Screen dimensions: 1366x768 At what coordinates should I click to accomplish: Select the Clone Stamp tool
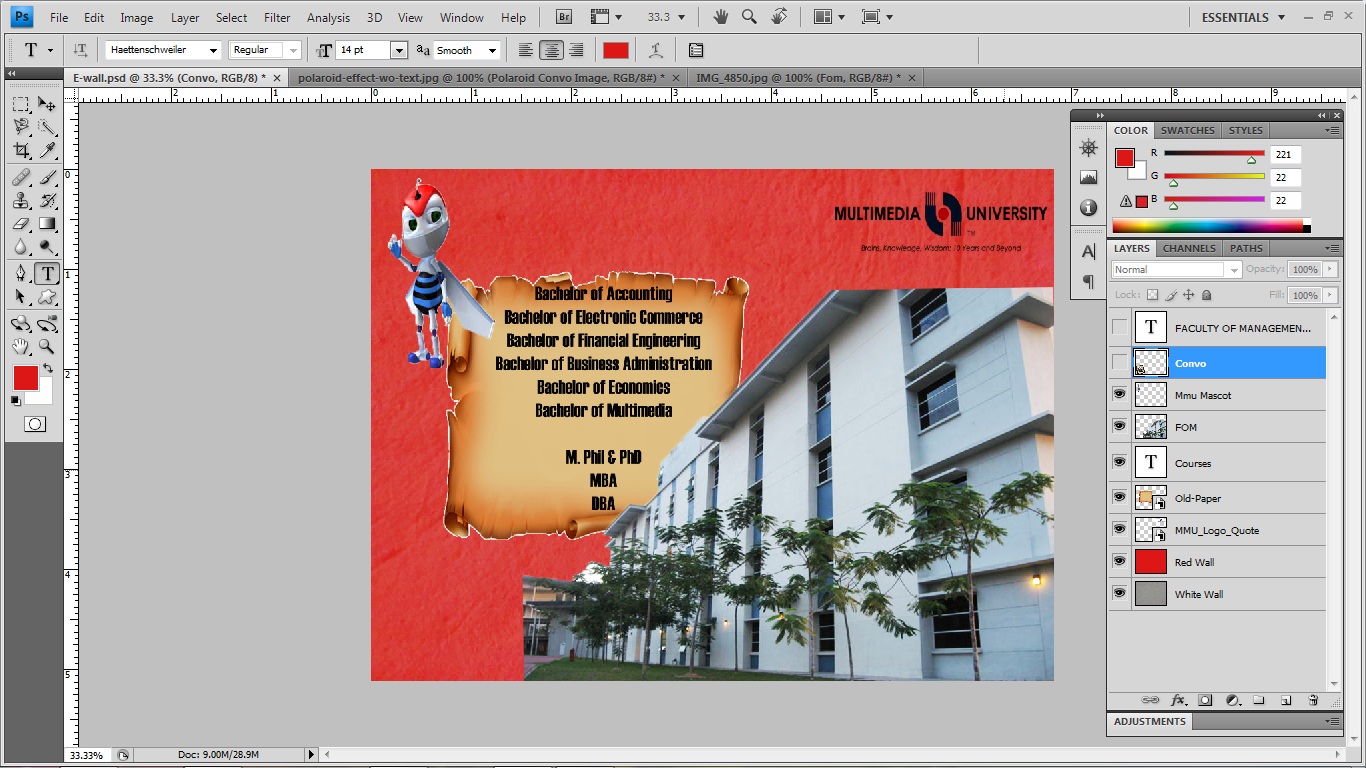21,200
